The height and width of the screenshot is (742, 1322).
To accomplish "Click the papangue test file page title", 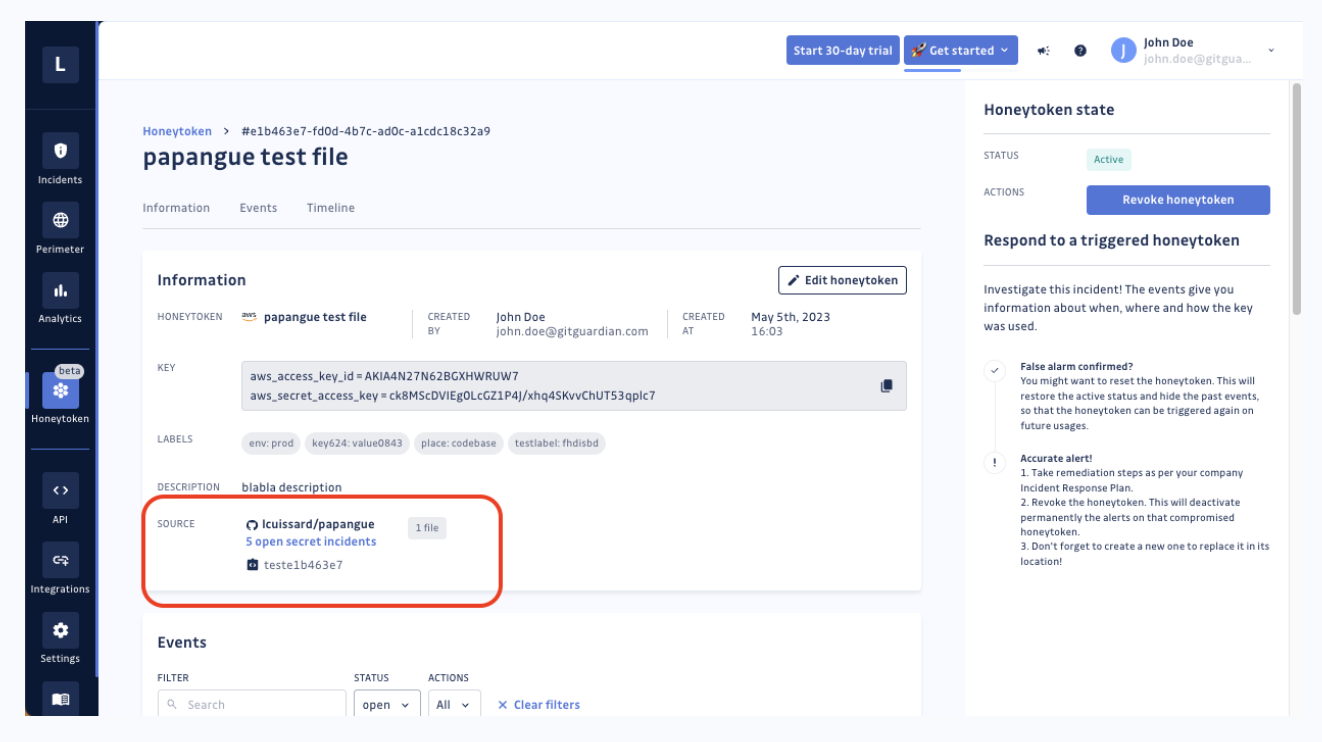I will pyautogui.click(x=245, y=157).
